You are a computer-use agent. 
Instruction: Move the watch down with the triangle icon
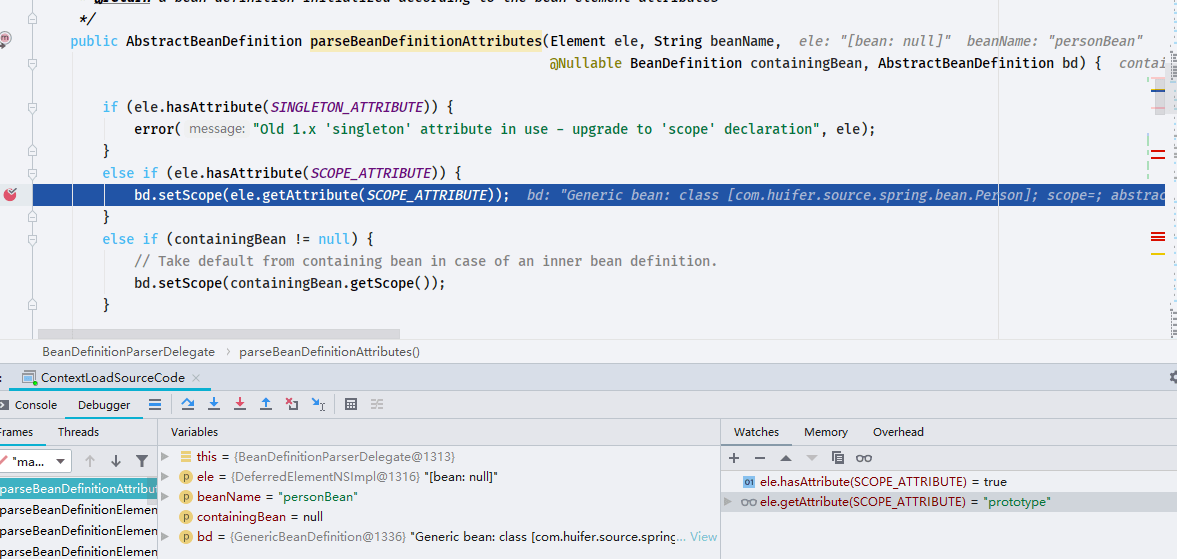[811, 458]
